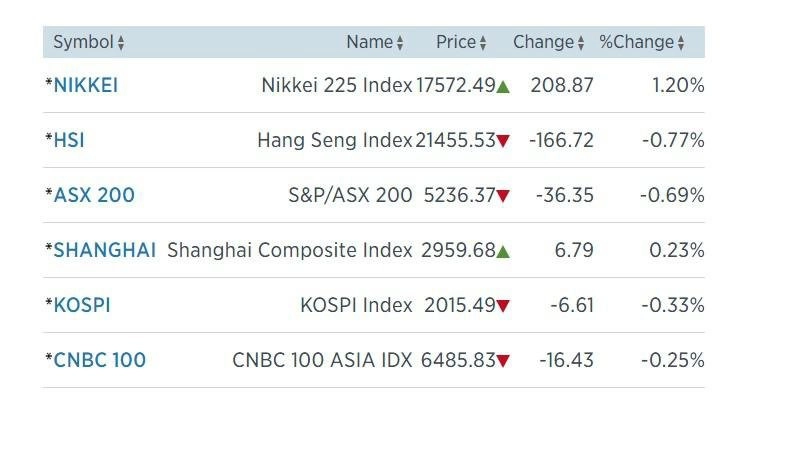Viewport: 802px width, 459px height.
Task: Select the Nikkei 225 Index name cell
Action: 337,85
